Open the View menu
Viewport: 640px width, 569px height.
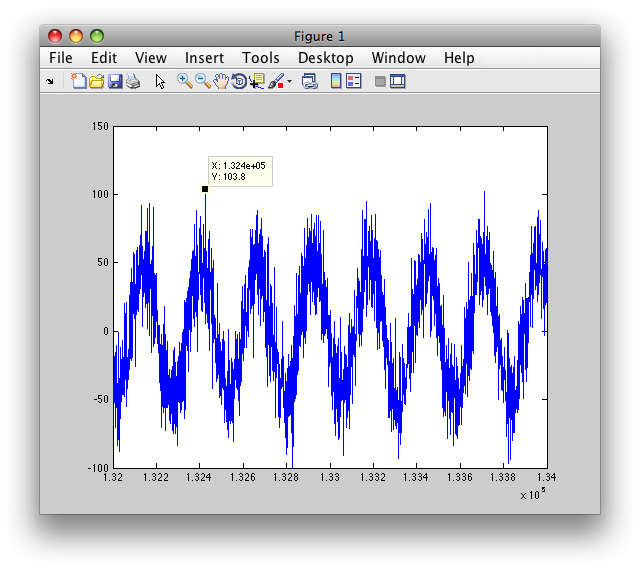151,58
